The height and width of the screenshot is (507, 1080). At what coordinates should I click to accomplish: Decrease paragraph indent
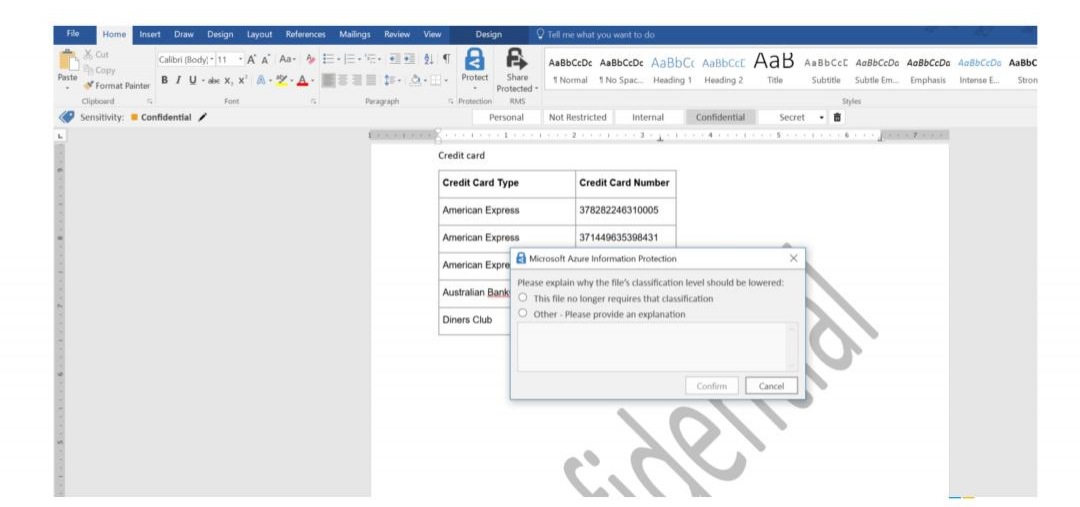pos(394,60)
